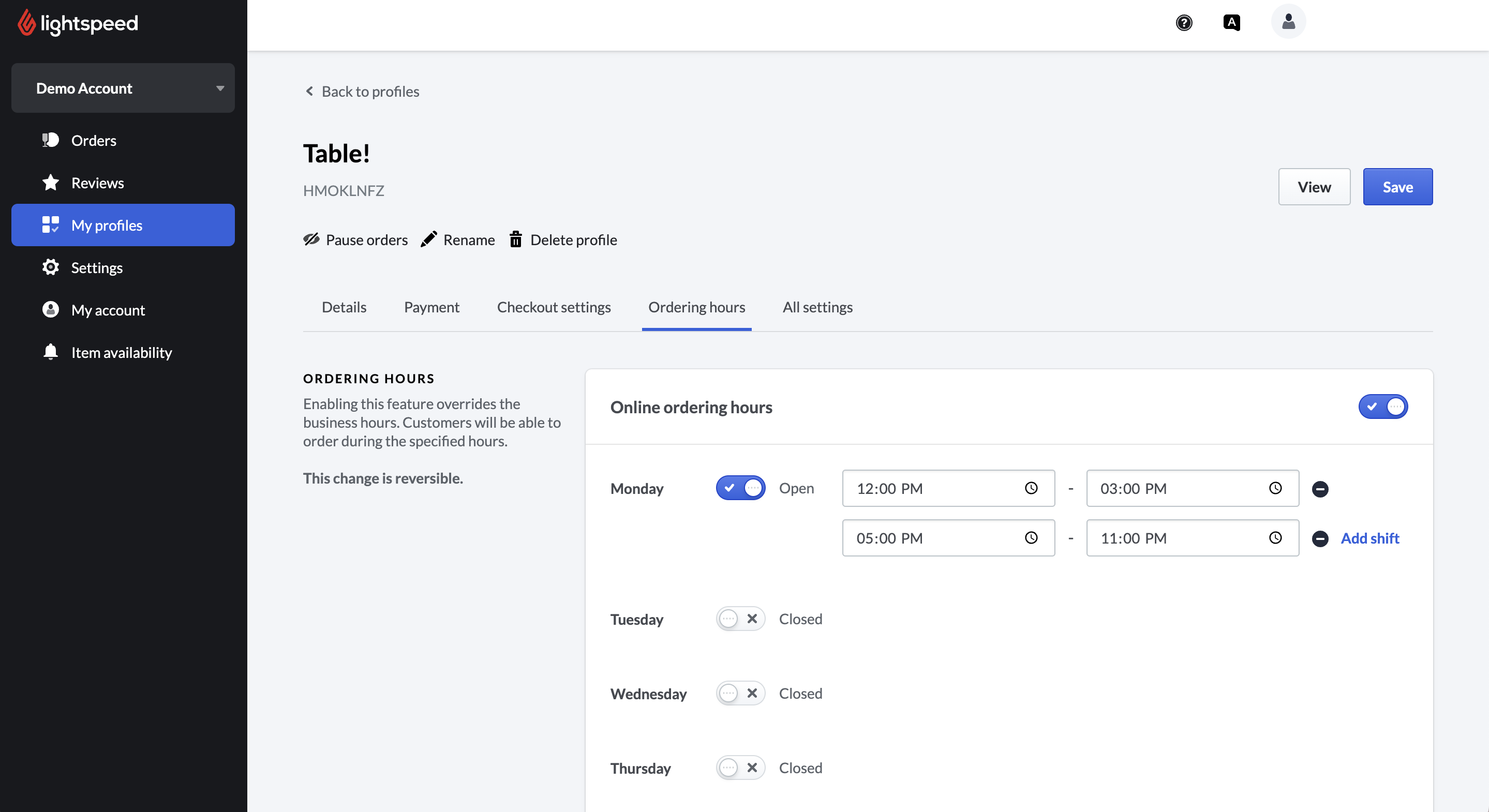The height and width of the screenshot is (812, 1489).
Task: Click the 11:00 PM end time field
Action: coord(1179,538)
